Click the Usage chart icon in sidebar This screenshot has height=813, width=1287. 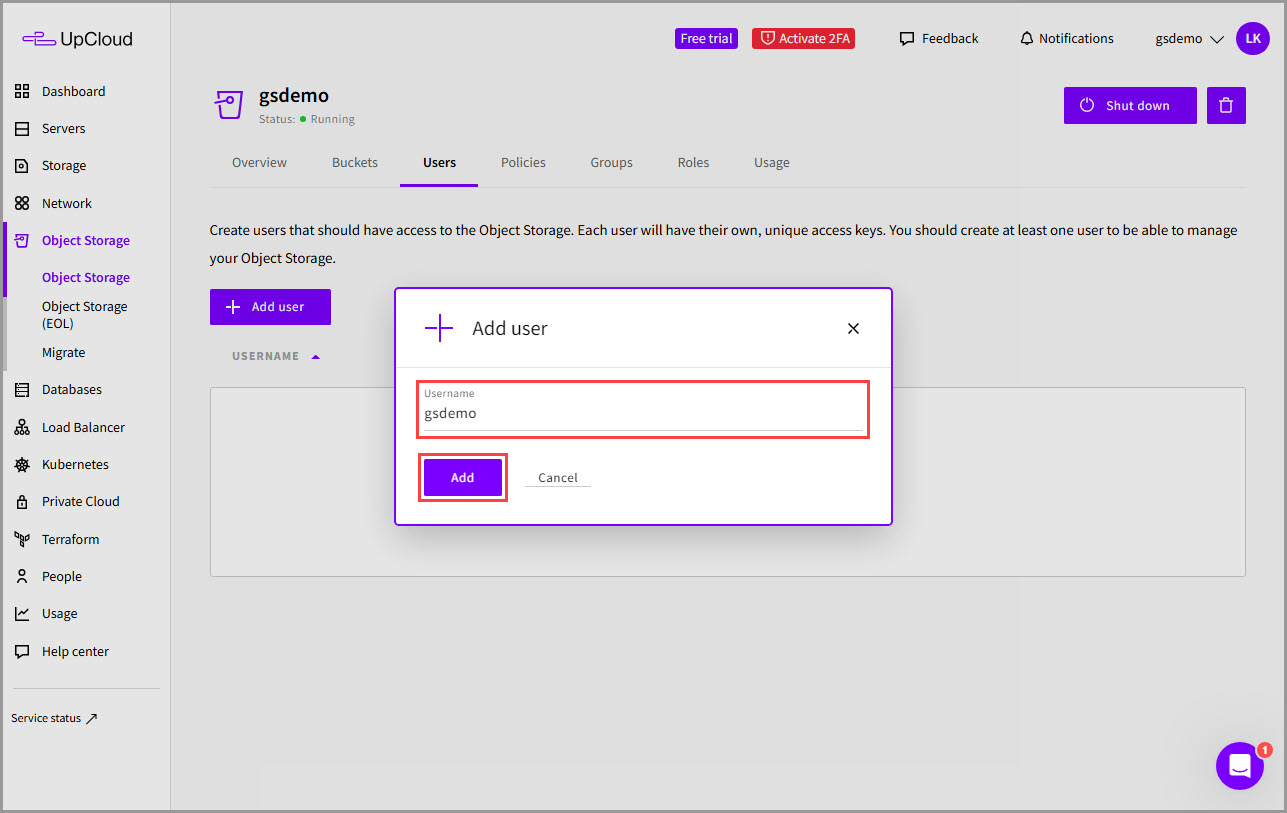pyautogui.click(x=22, y=614)
